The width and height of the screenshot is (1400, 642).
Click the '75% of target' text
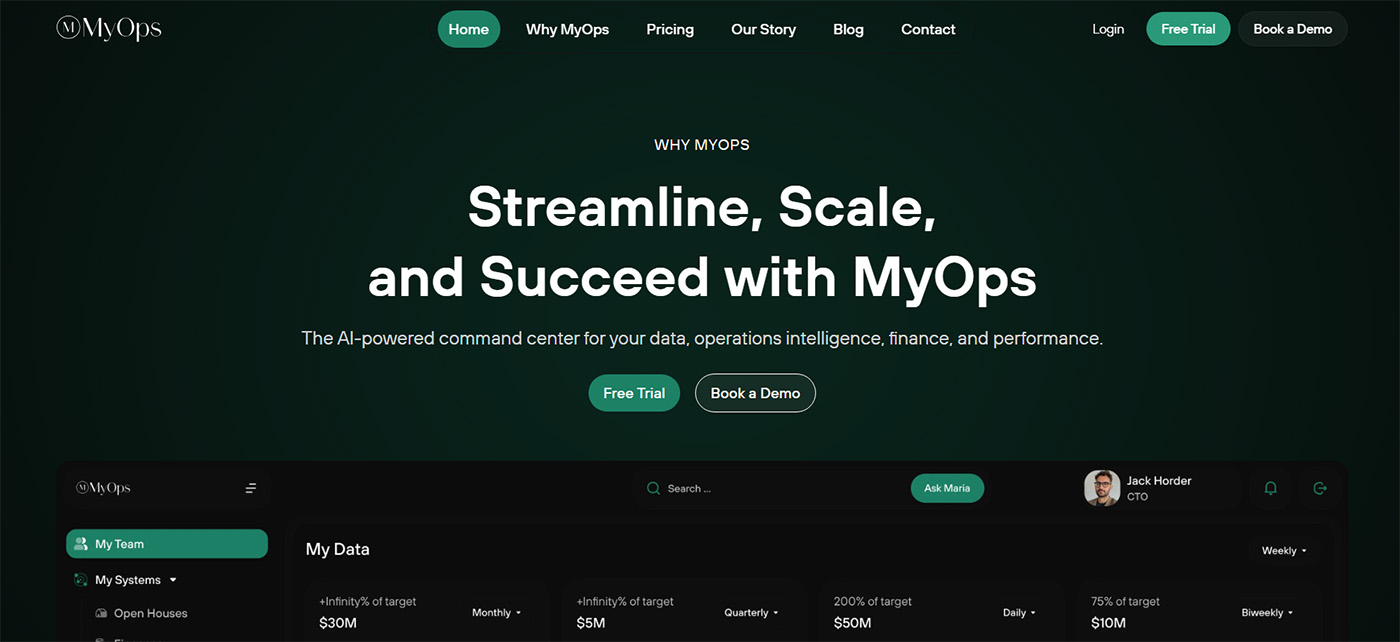tap(1125, 601)
